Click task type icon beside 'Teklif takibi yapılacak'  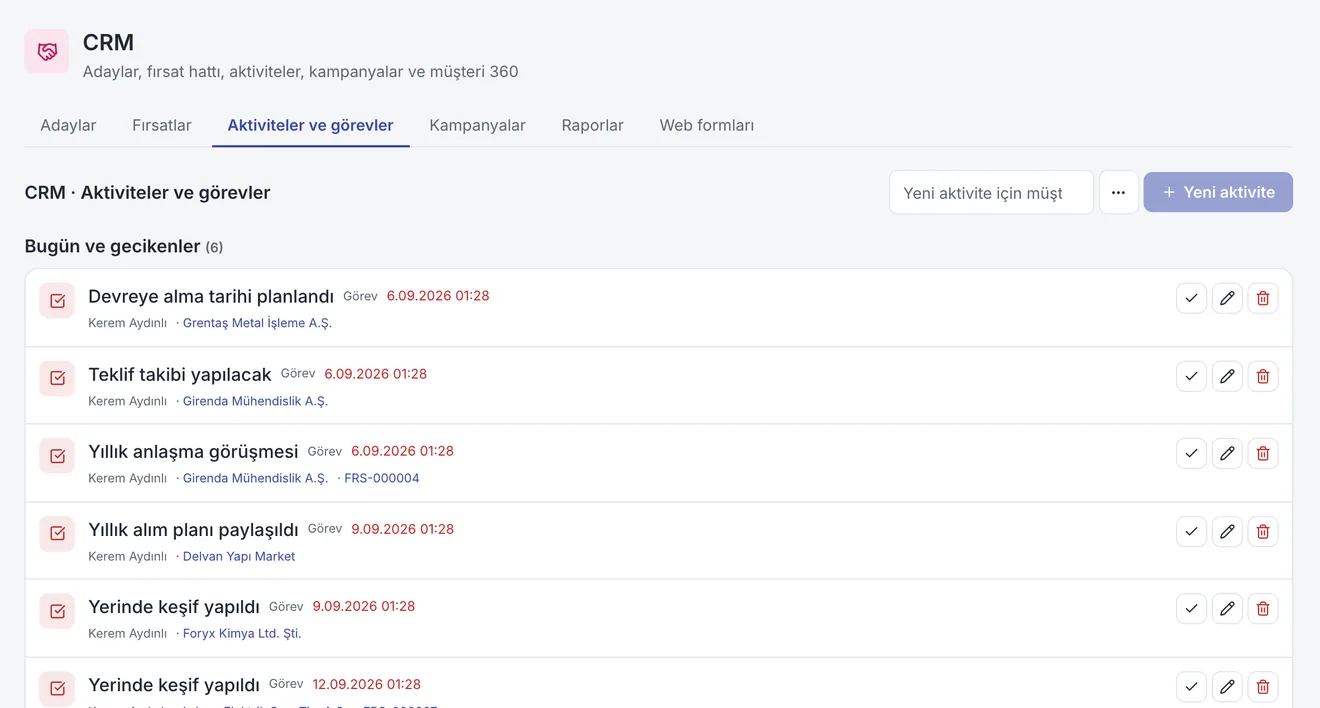click(57, 378)
